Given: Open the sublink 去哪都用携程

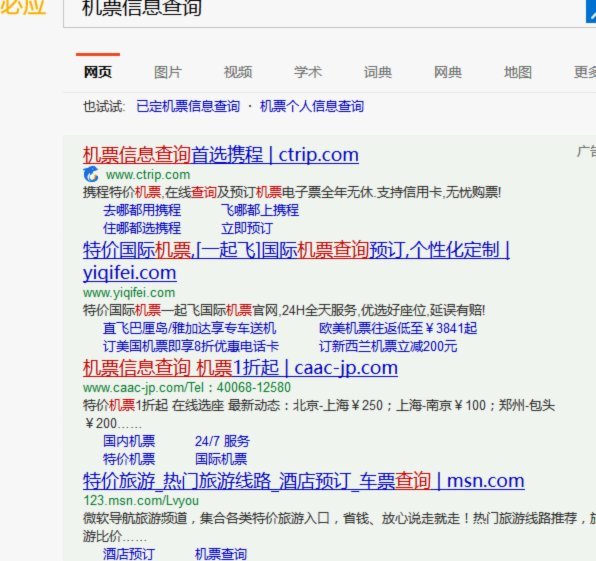Looking at the screenshot, I should [142, 210].
